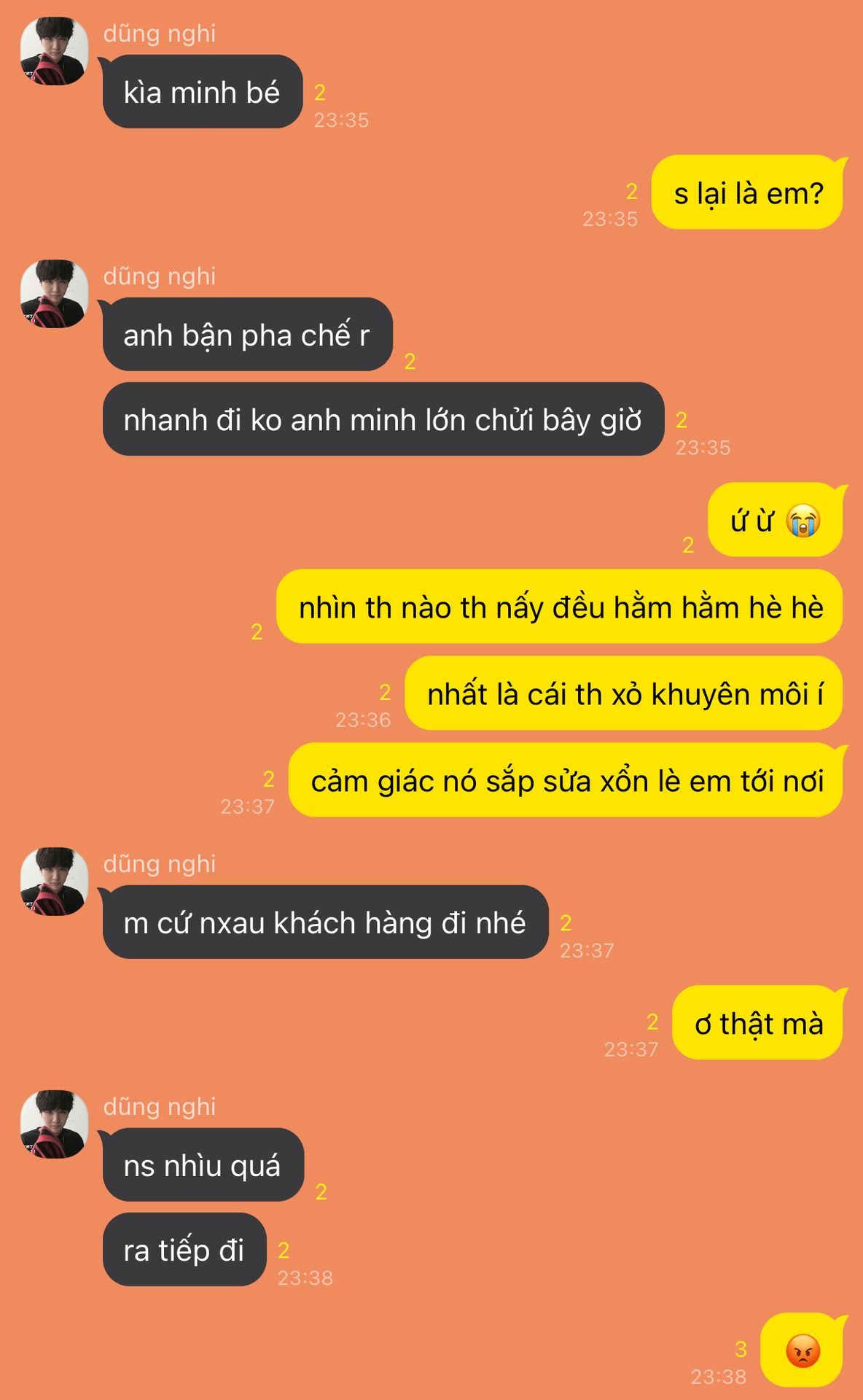The image size is (863, 1400).
Task: Tap the 'nhanh đi ko anh minh lớn' bubble
Action: point(383,419)
